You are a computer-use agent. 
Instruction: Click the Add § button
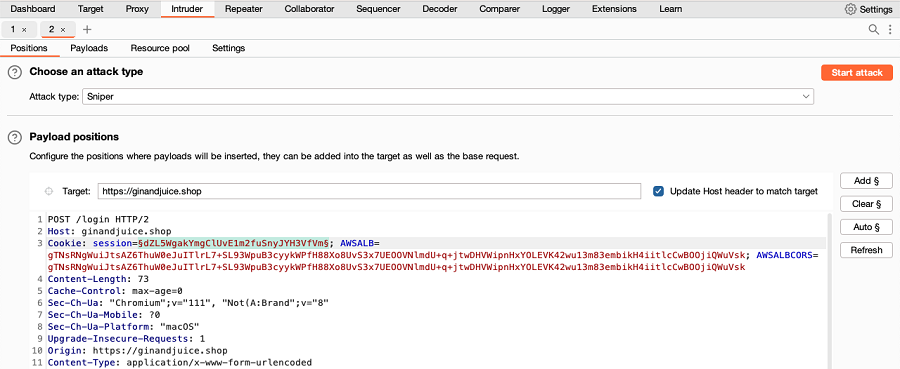pyautogui.click(x=866, y=181)
